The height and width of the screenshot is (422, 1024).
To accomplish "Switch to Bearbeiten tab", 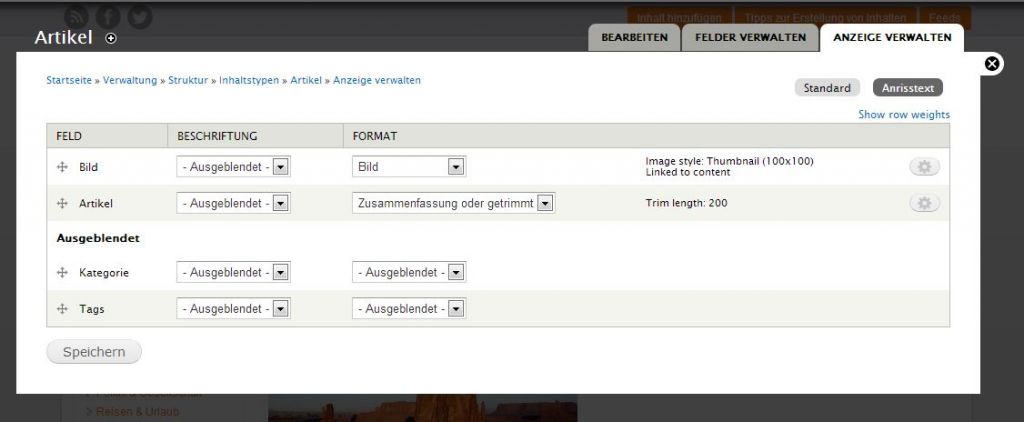I will click(634, 37).
